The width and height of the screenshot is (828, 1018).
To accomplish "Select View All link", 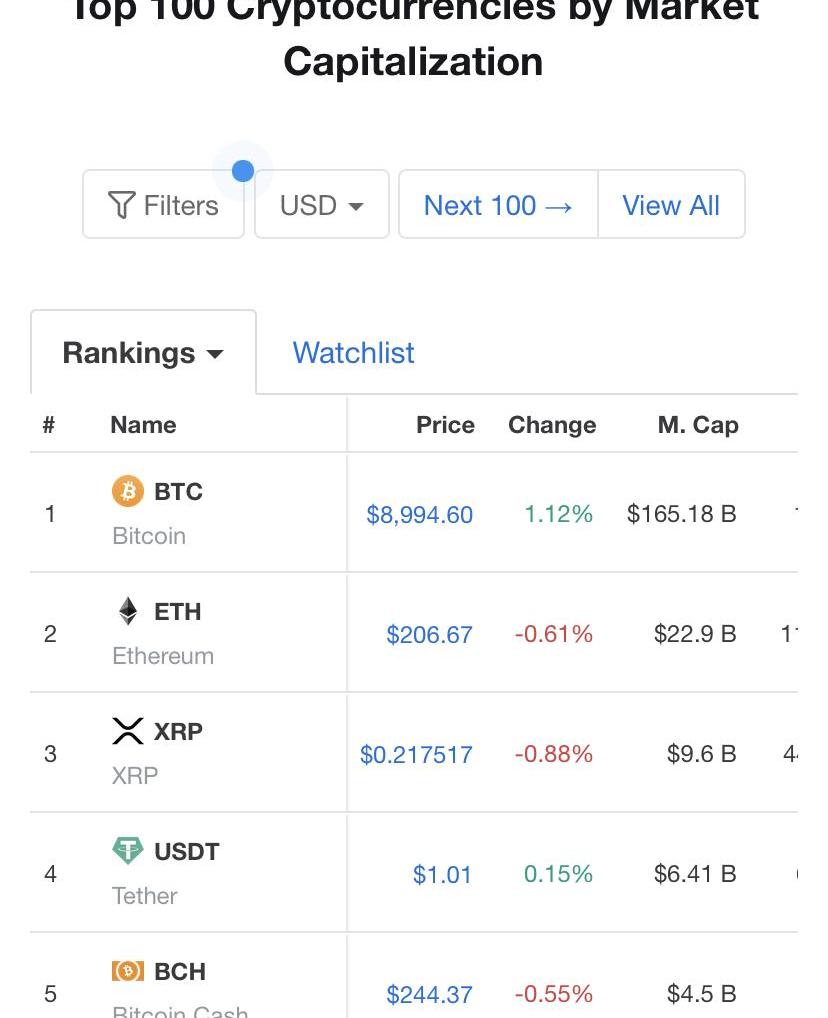I will pyautogui.click(x=671, y=205).
